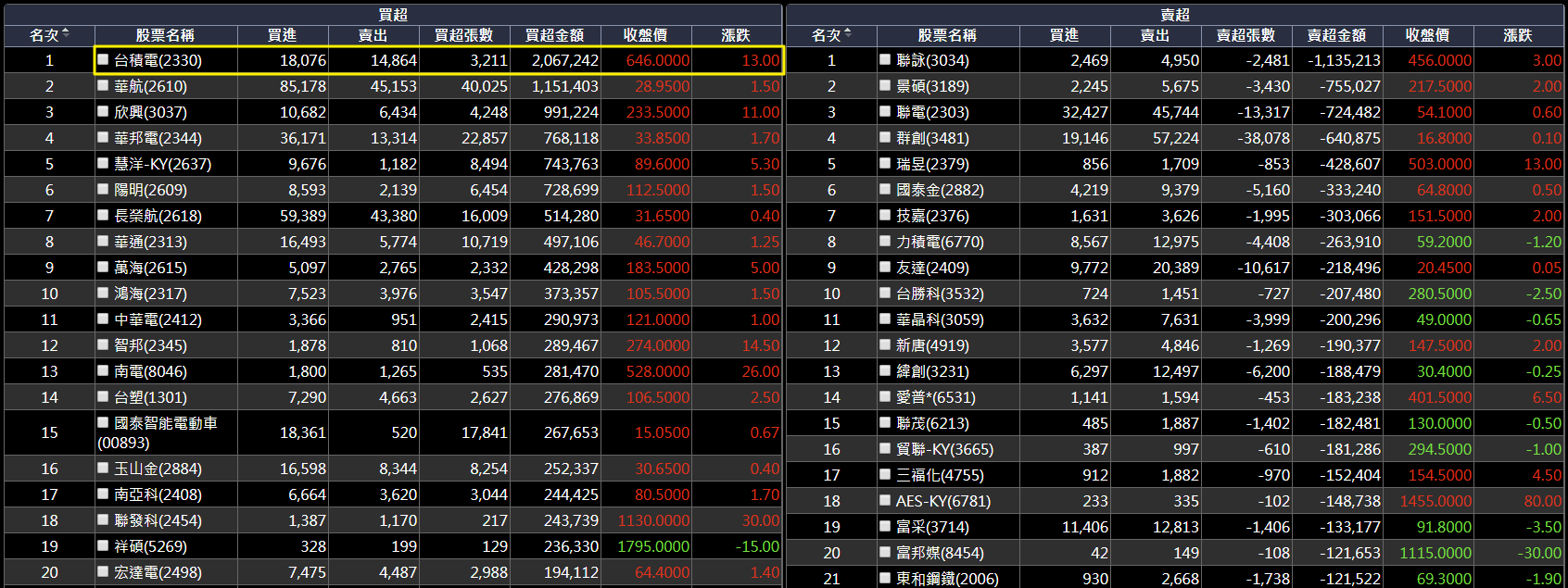The image size is (1568, 588).
Task: Click 台積電 closing price 646.0000
Action: point(658,60)
